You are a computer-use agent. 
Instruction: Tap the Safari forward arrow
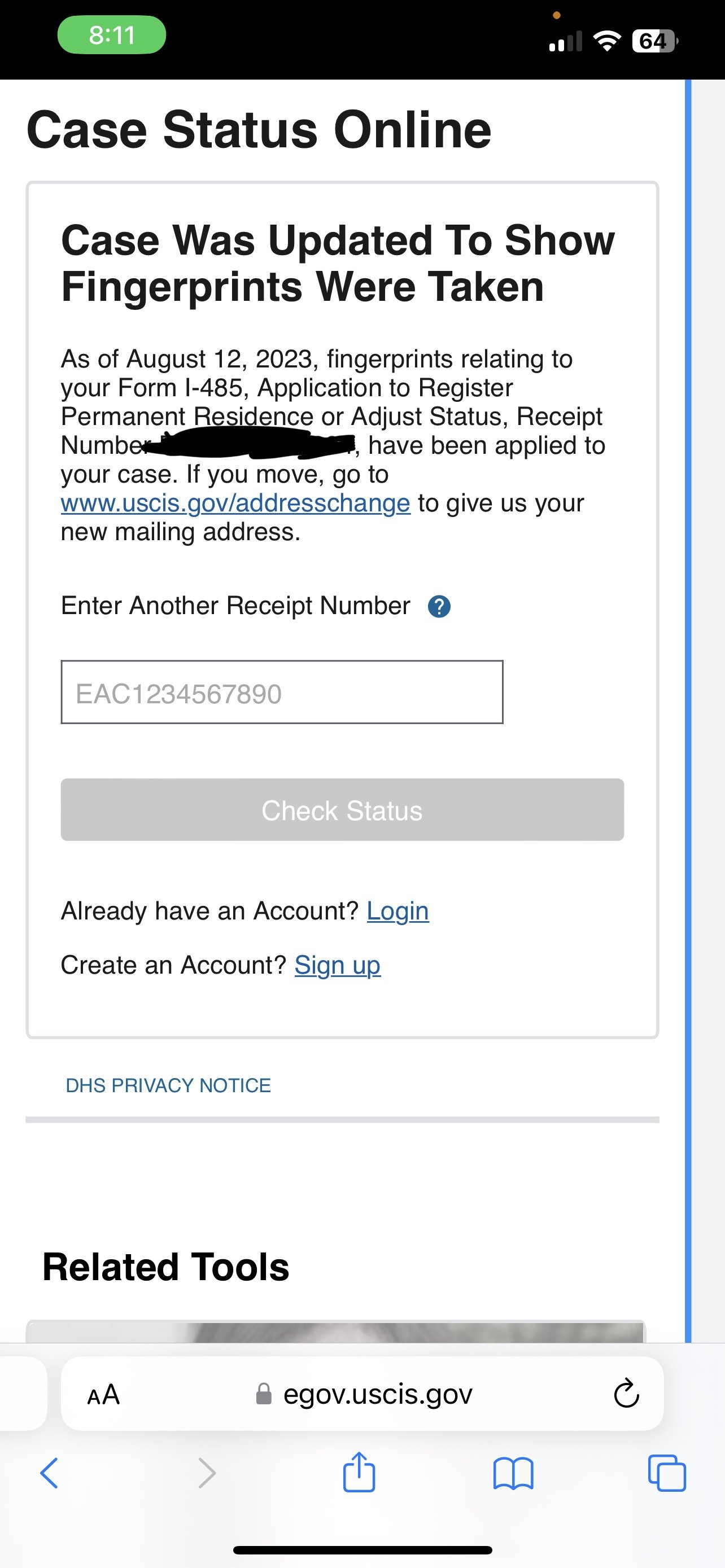point(207,1474)
